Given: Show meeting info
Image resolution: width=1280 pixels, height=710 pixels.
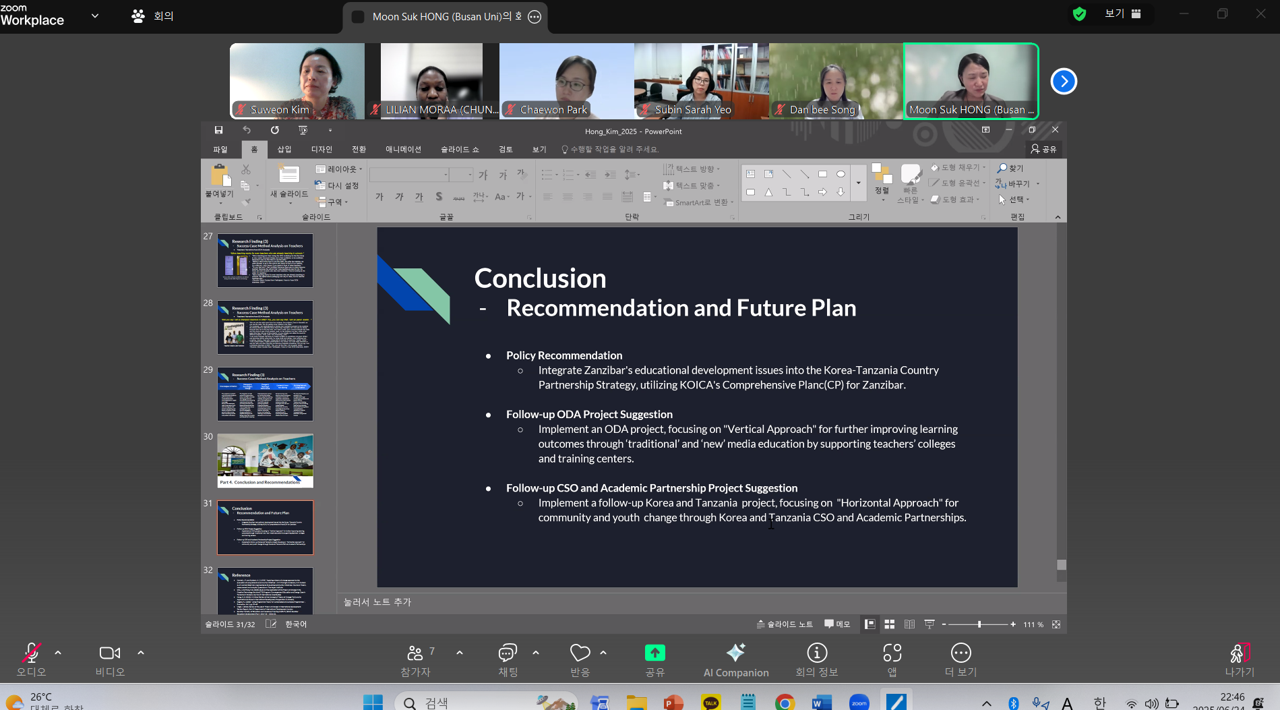Looking at the screenshot, I should pyautogui.click(x=817, y=654).
